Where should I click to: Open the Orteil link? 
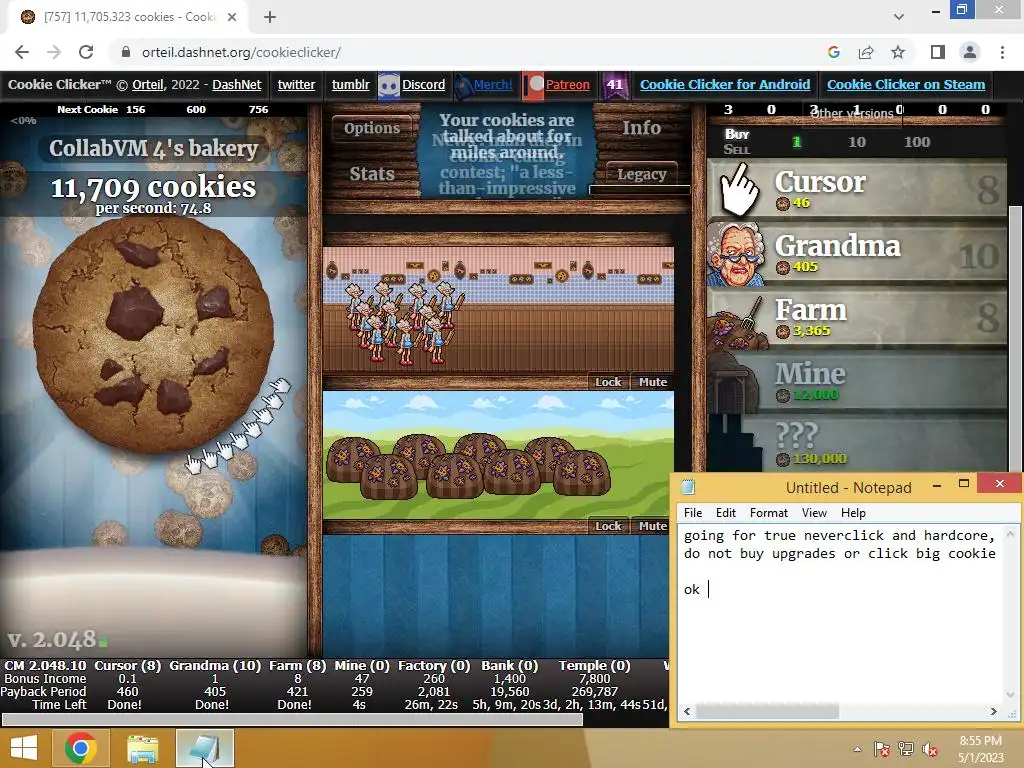point(148,85)
